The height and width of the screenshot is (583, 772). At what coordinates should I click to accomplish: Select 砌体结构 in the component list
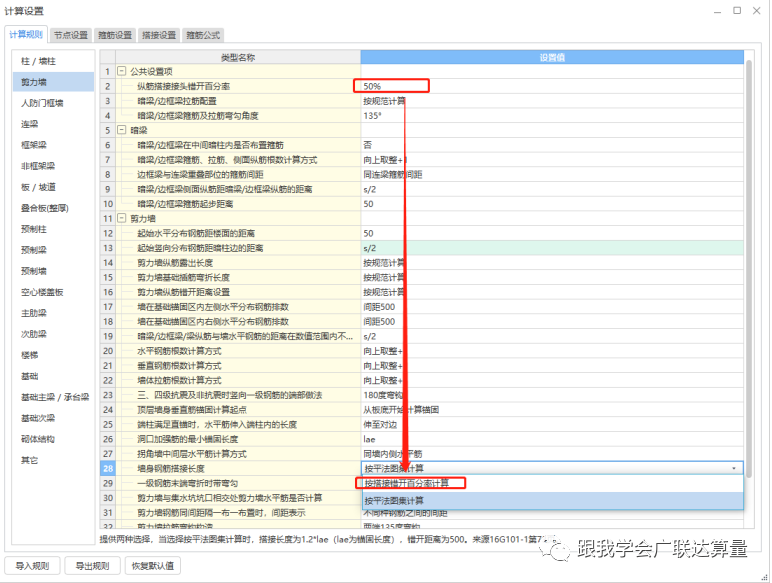point(53,439)
